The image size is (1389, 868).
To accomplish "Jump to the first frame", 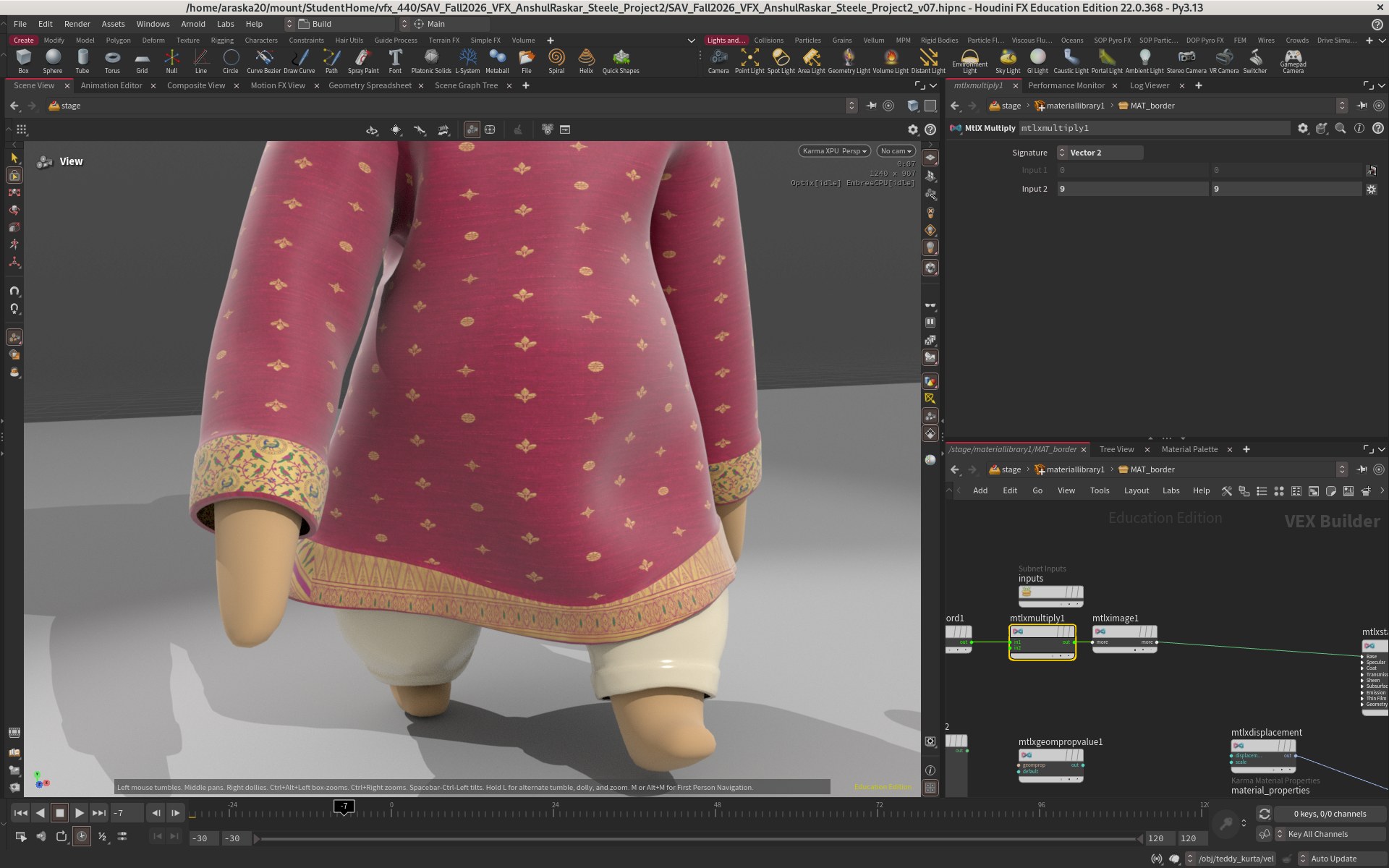I will click(21, 813).
